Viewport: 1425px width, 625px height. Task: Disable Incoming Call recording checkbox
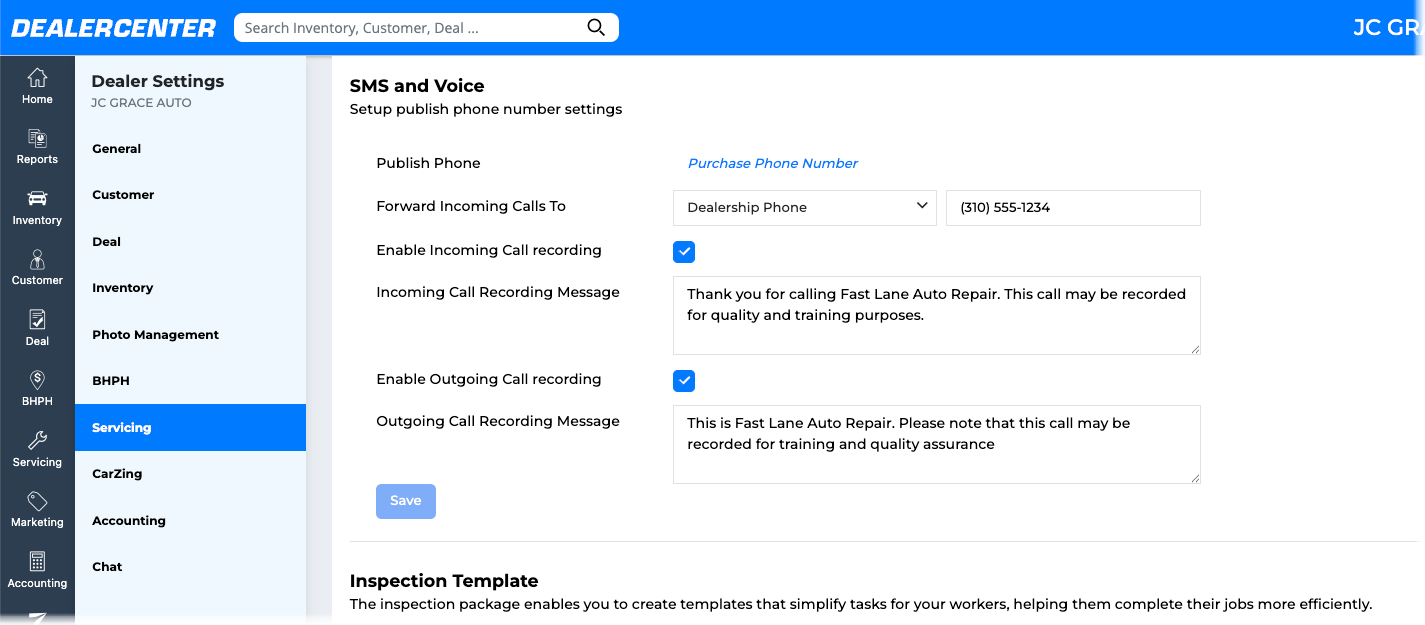[684, 252]
